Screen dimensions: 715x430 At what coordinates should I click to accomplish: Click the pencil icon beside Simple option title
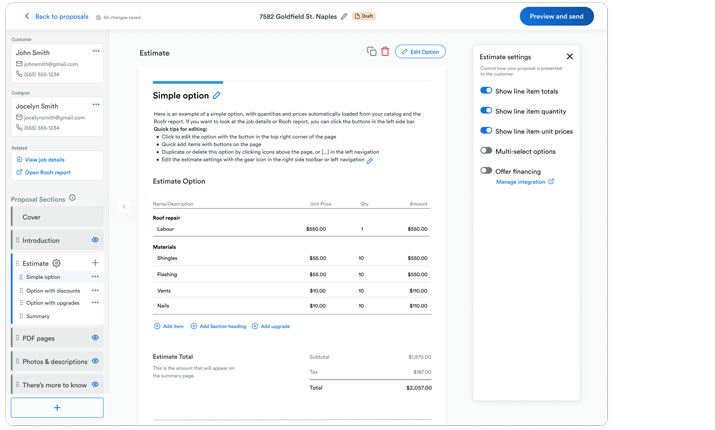click(x=217, y=96)
